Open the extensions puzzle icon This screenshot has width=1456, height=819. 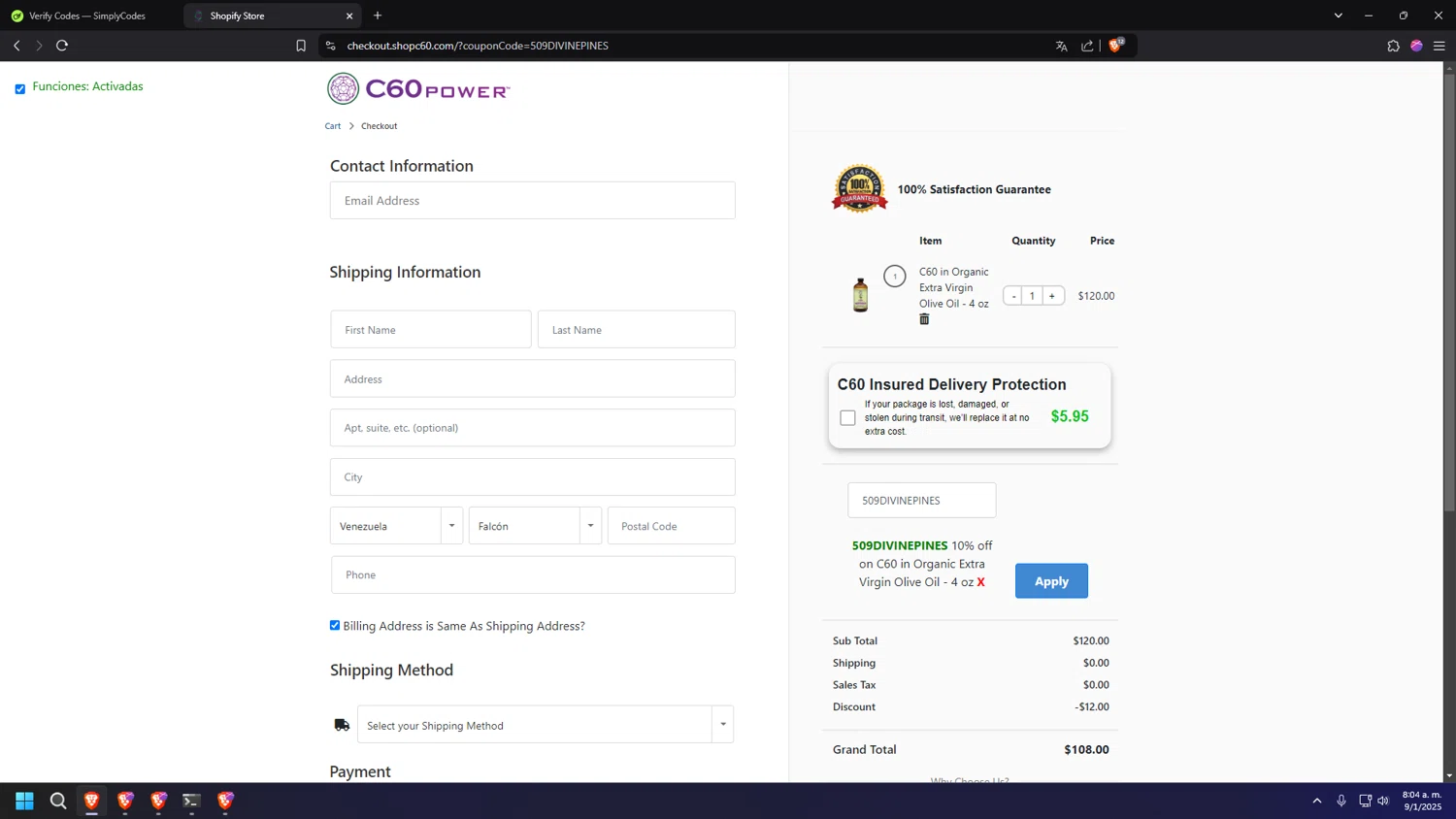[x=1393, y=46]
